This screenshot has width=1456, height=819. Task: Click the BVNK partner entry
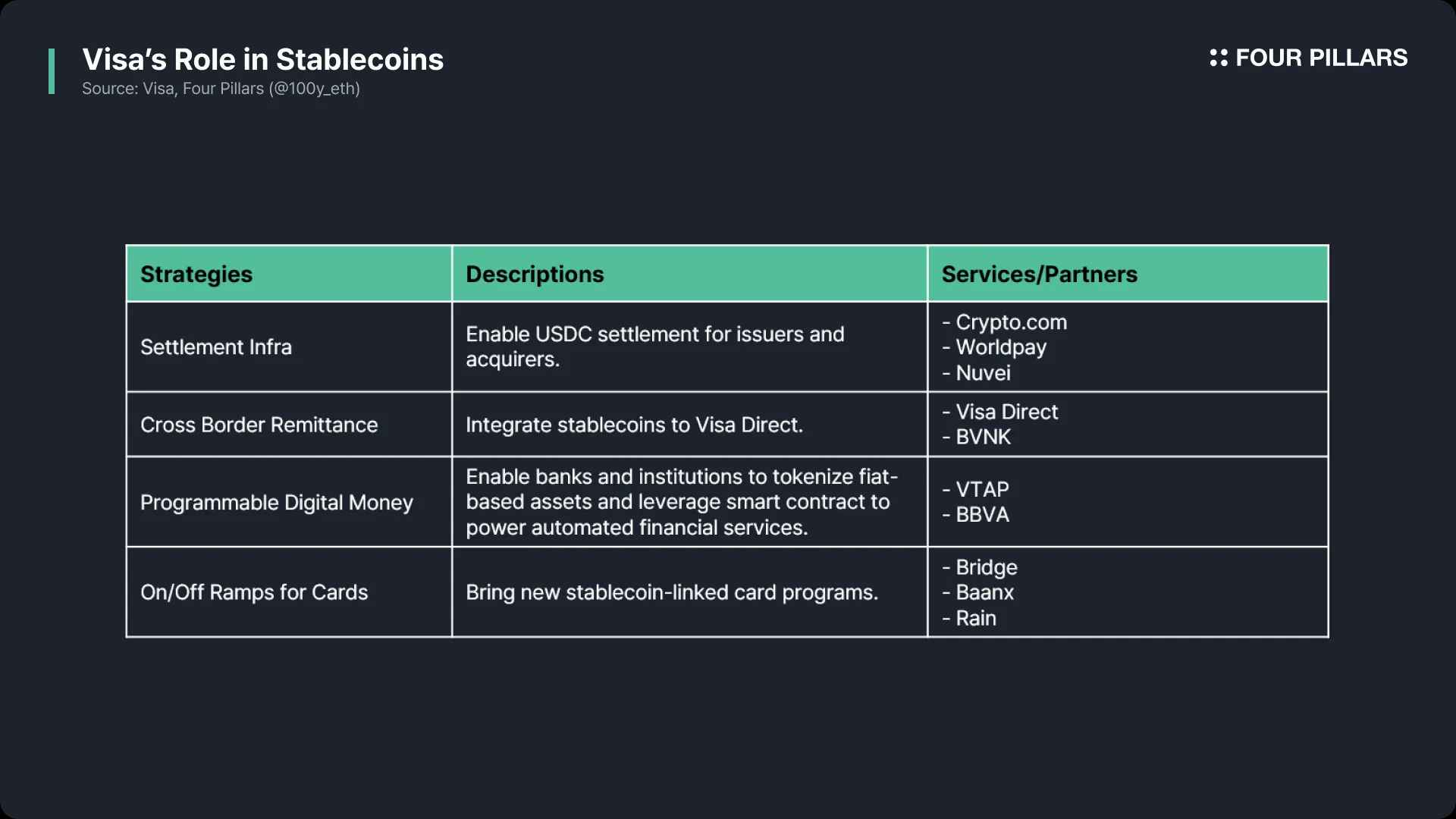(x=977, y=437)
